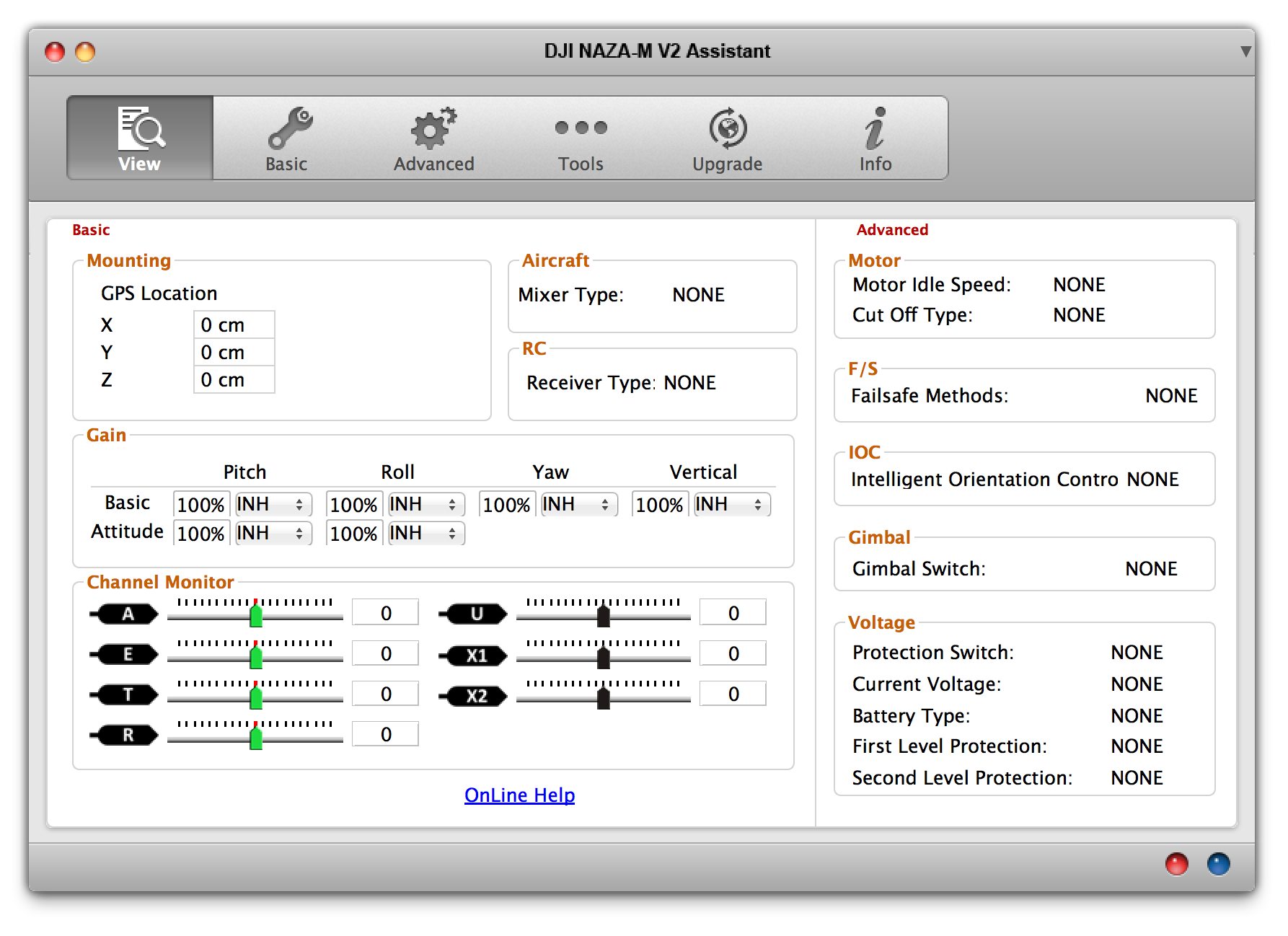This screenshot has width=1288, height=936.
Task: Click the A channel value box
Action: [x=385, y=613]
